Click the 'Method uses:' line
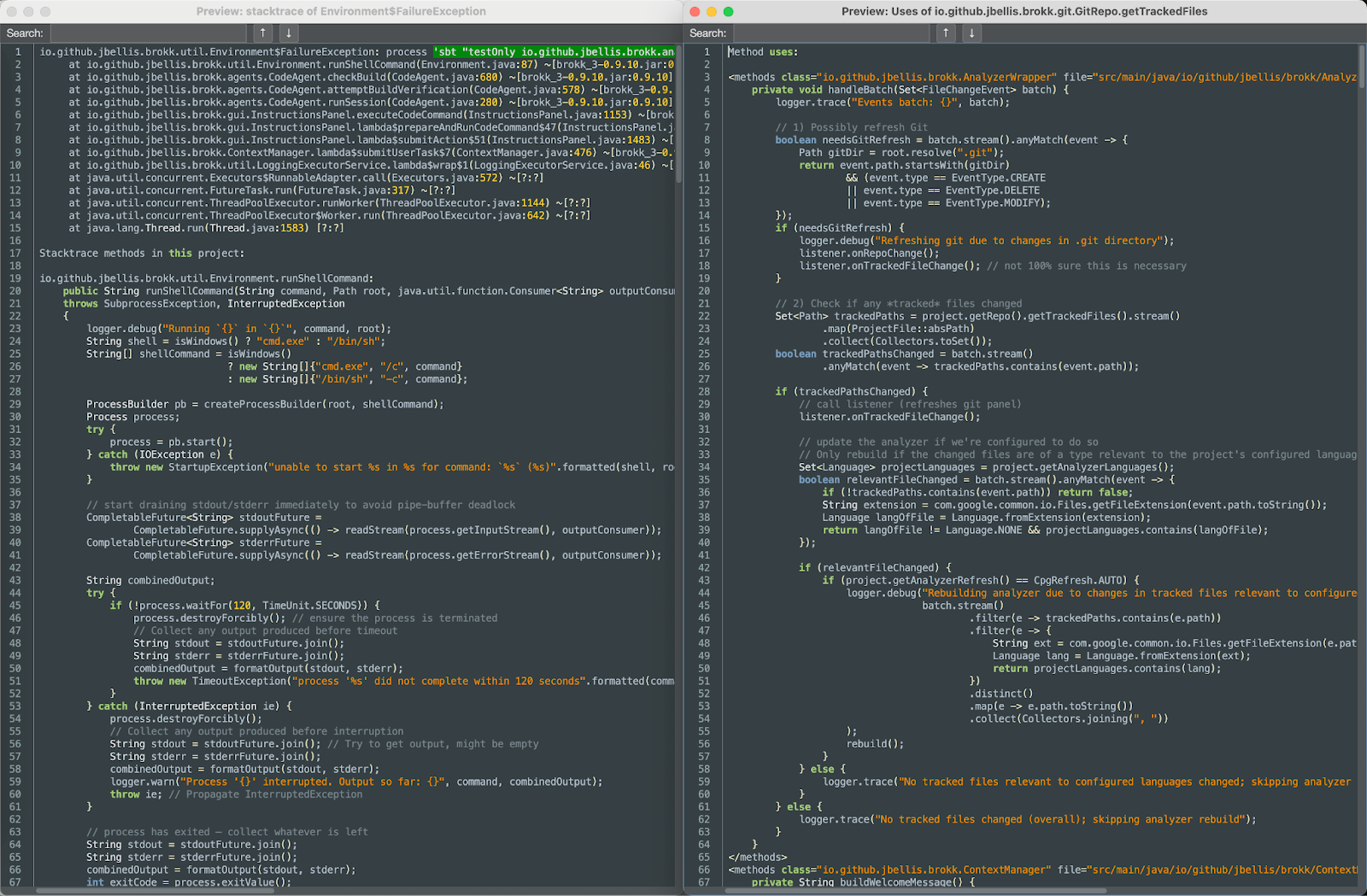Image resolution: width=1367 pixels, height=896 pixels. point(763,52)
